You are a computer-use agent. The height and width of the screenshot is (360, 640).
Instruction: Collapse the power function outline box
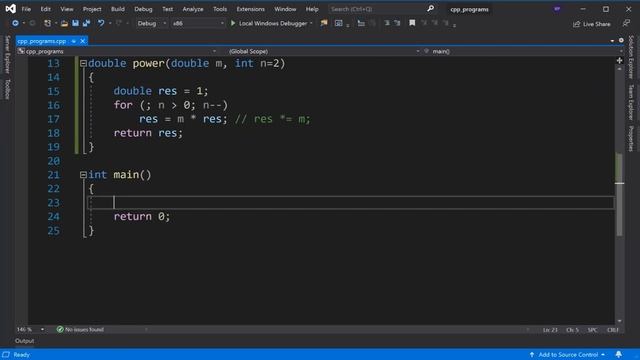coord(83,63)
